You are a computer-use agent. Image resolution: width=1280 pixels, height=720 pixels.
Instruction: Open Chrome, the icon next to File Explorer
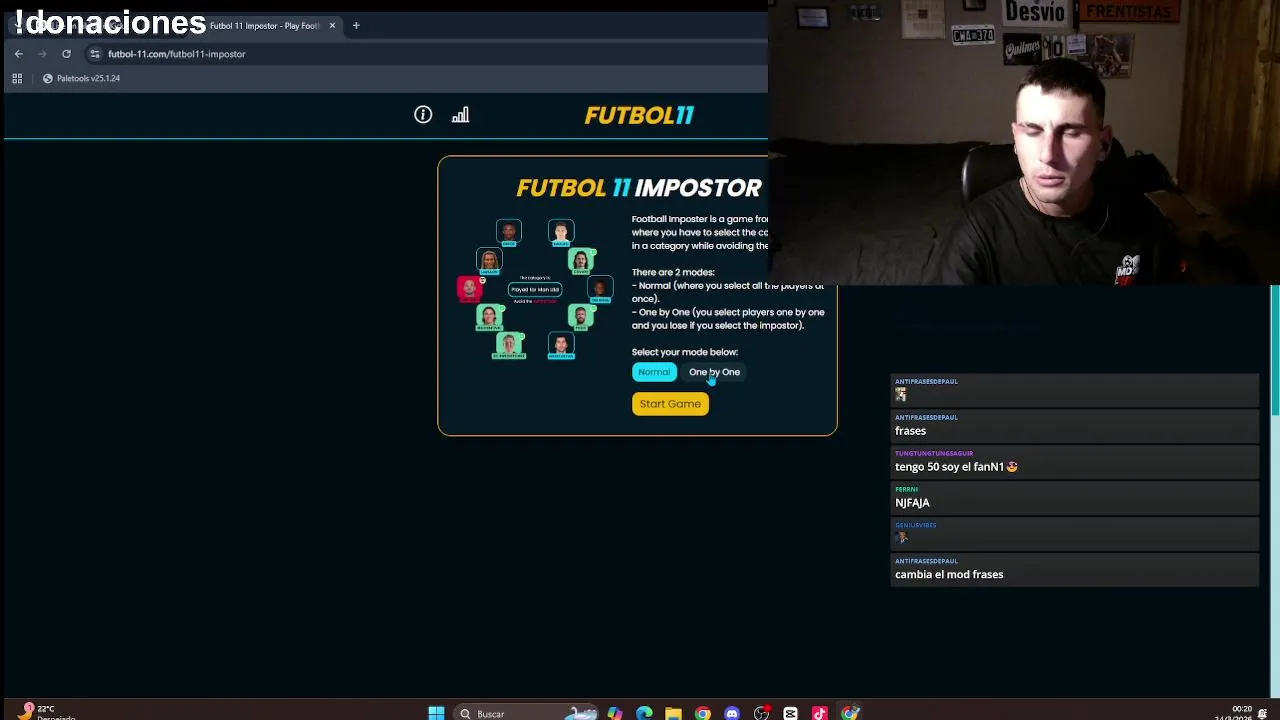coord(703,713)
